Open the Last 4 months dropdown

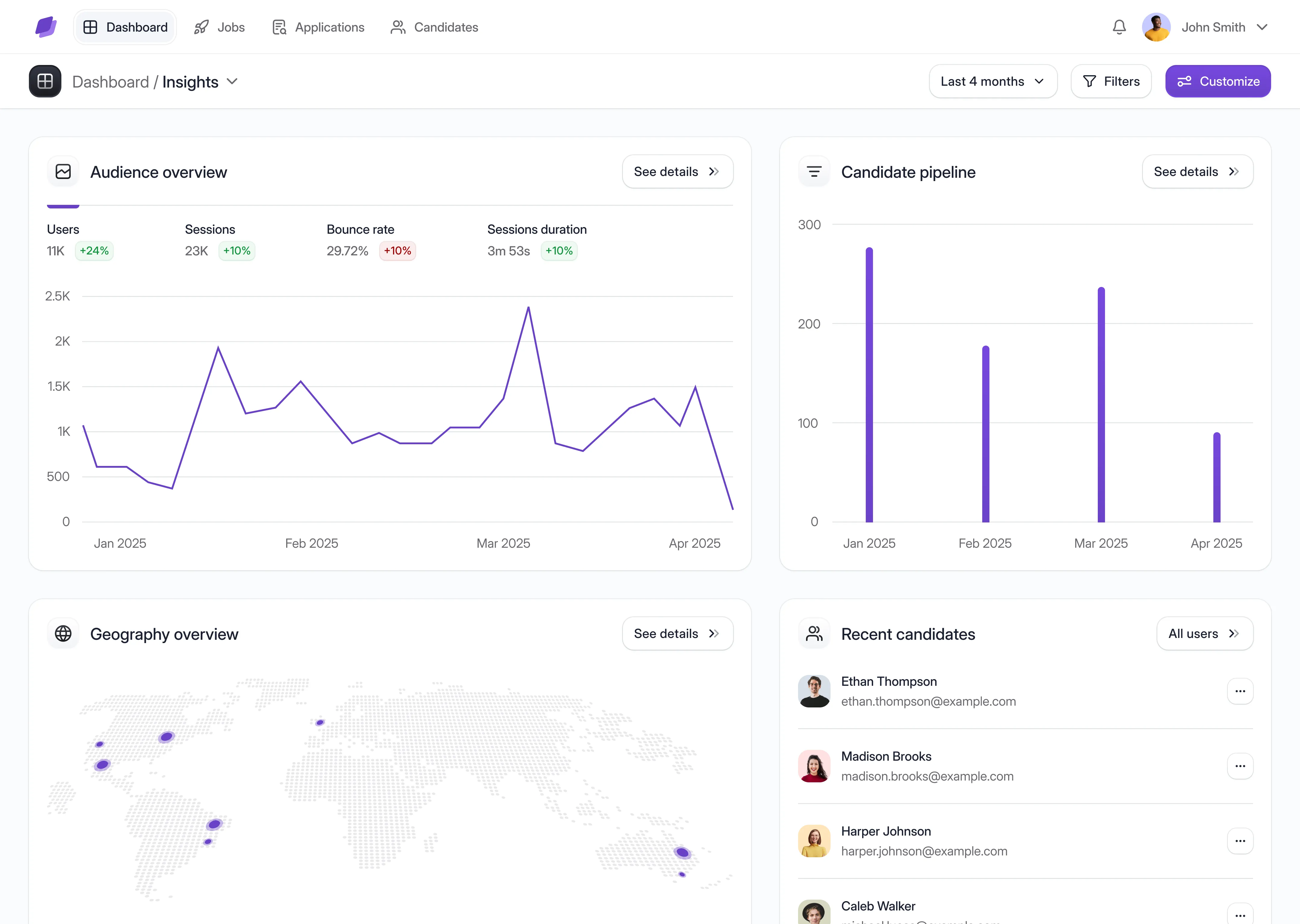tap(993, 82)
